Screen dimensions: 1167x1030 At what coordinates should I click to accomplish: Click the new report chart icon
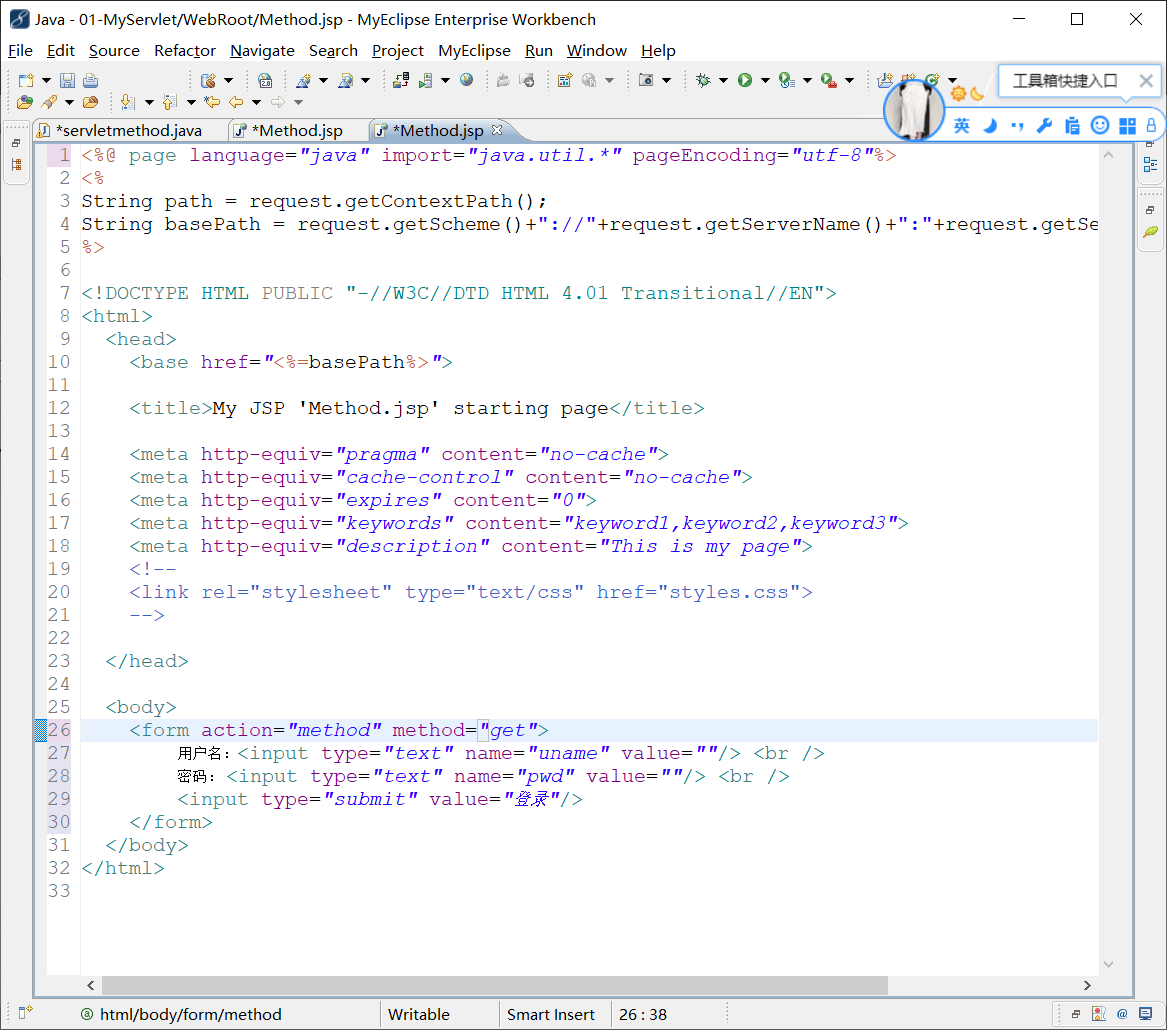pos(565,80)
